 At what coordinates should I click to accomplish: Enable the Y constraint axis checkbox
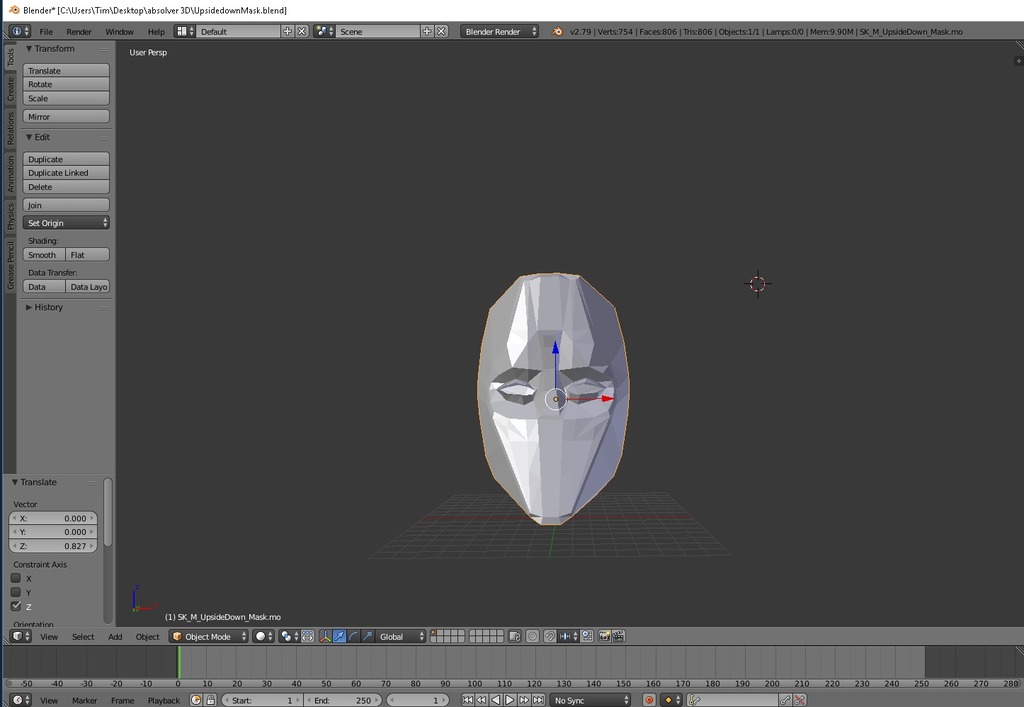(x=16, y=592)
